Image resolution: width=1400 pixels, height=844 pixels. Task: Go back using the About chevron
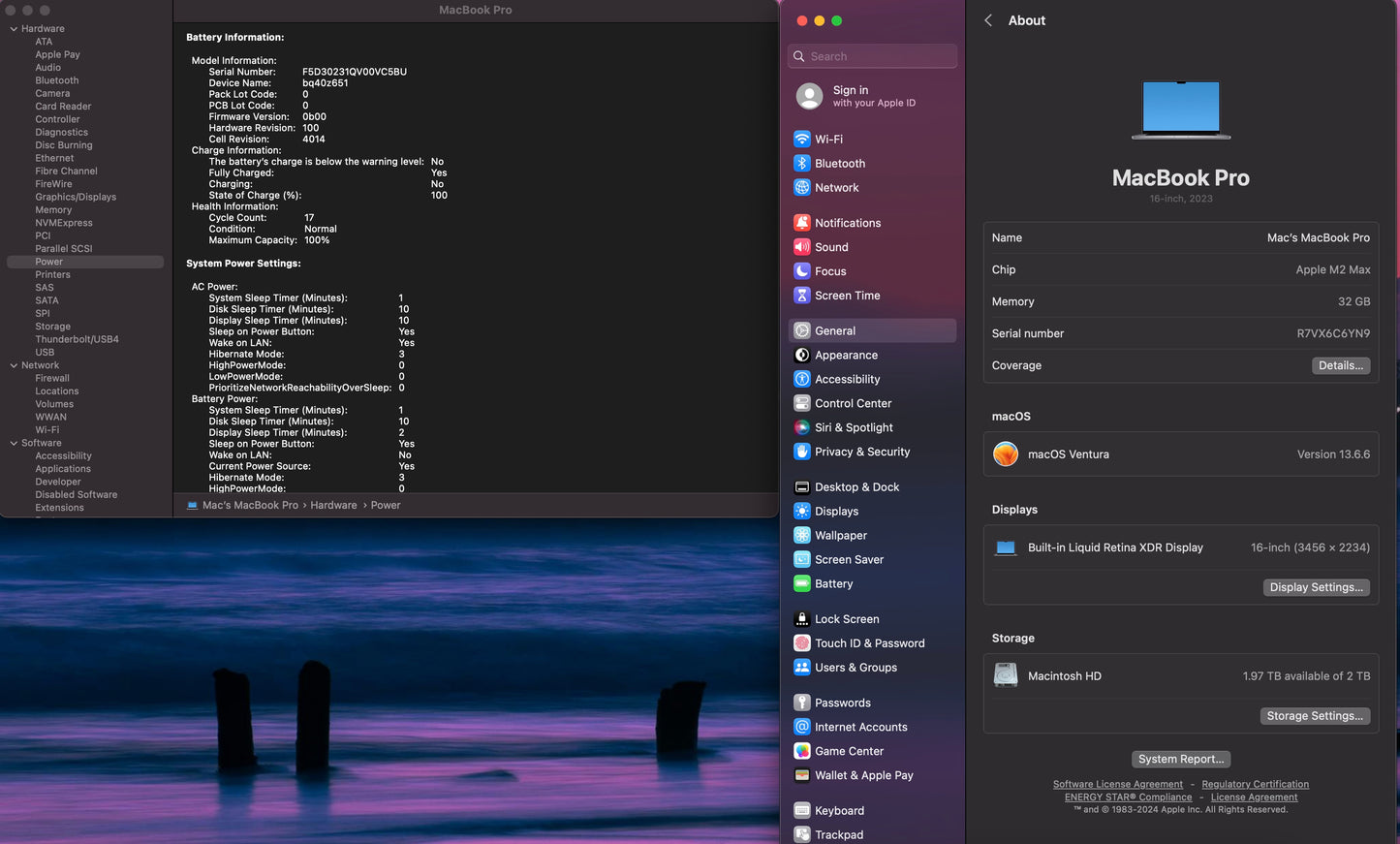click(988, 20)
